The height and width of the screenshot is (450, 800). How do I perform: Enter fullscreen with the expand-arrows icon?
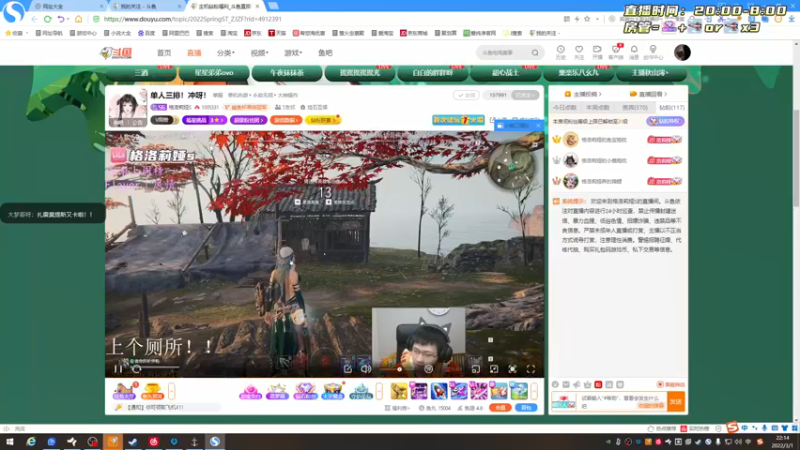[531, 369]
